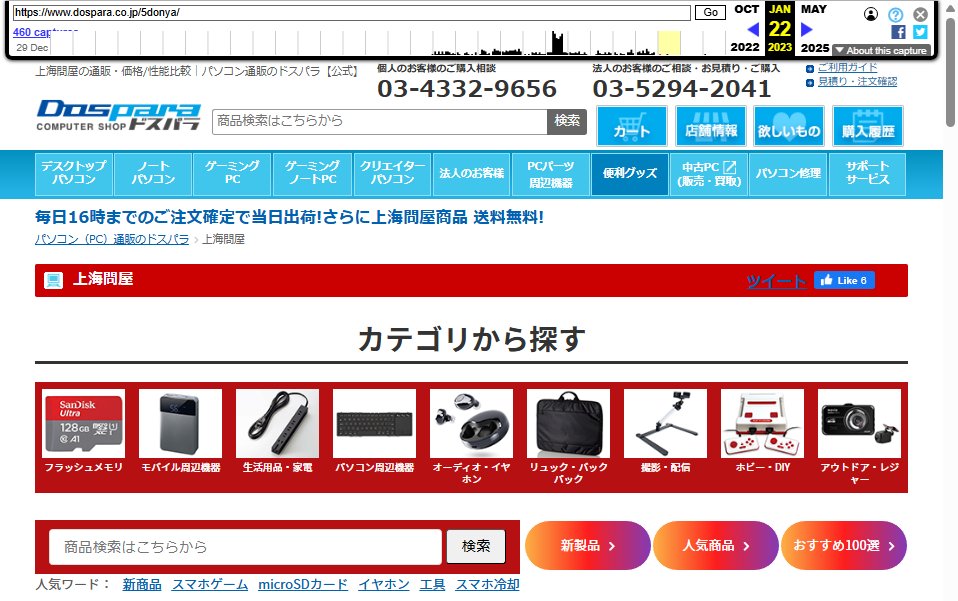Select 便利グッズ nav tab
This screenshot has height=601, width=958.
[x=630, y=174]
